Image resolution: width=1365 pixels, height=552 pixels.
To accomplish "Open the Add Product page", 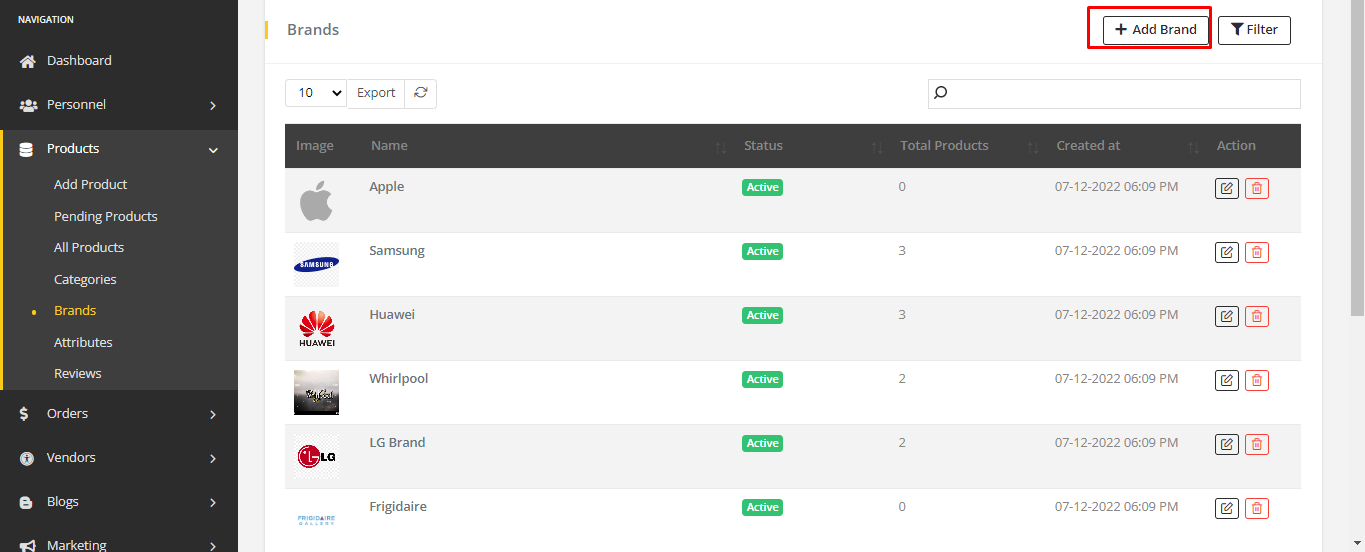I will (91, 185).
